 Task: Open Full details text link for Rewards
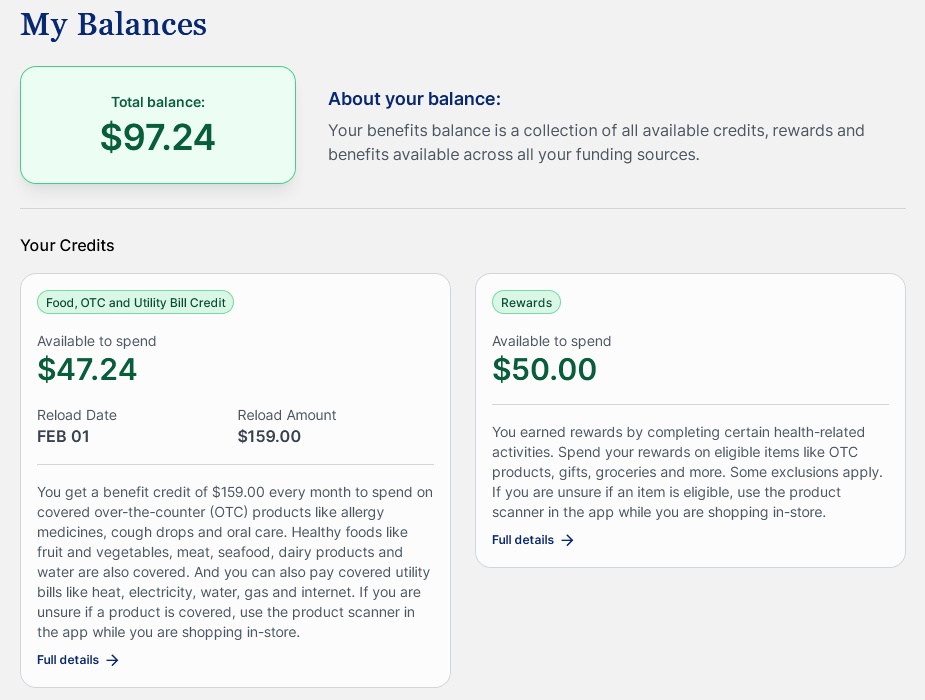[x=523, y=540]
